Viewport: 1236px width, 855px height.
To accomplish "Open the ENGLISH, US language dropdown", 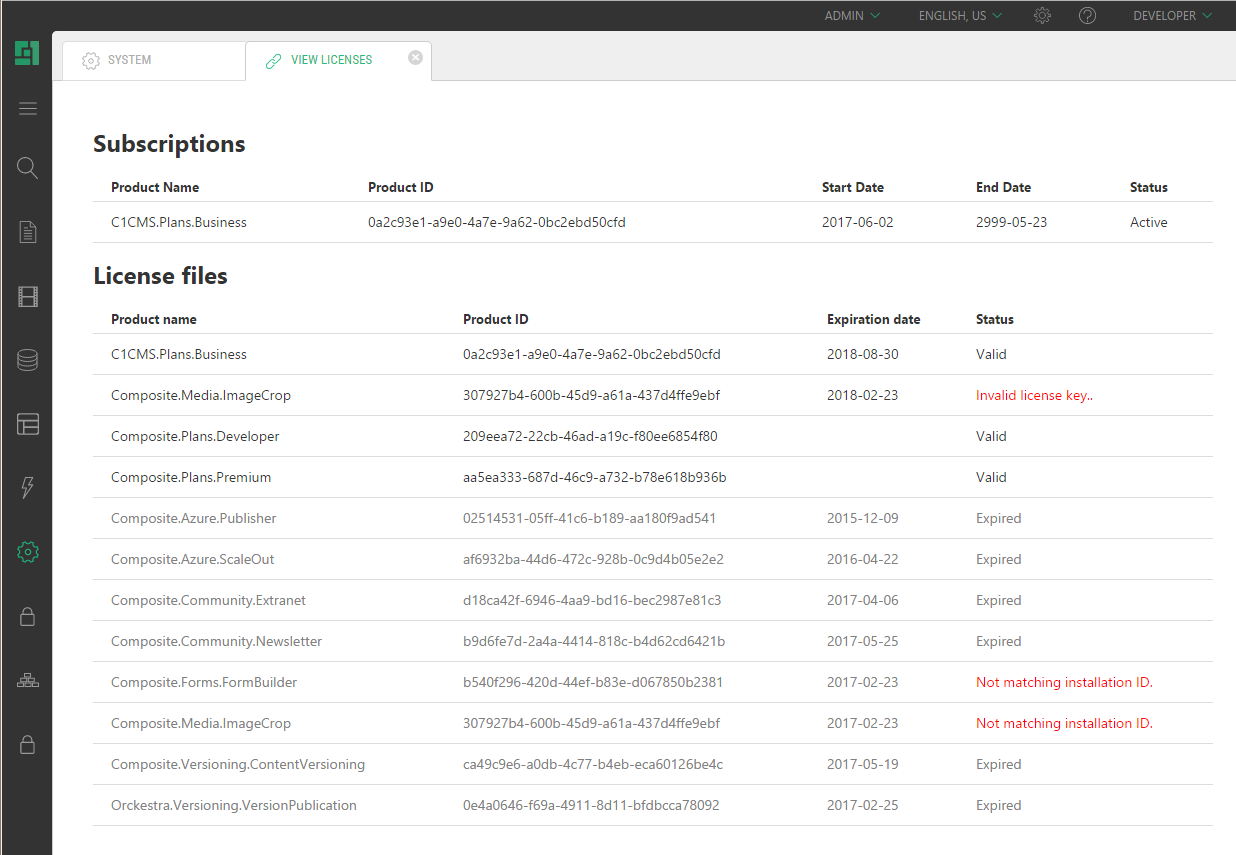I will click(960, 16).
